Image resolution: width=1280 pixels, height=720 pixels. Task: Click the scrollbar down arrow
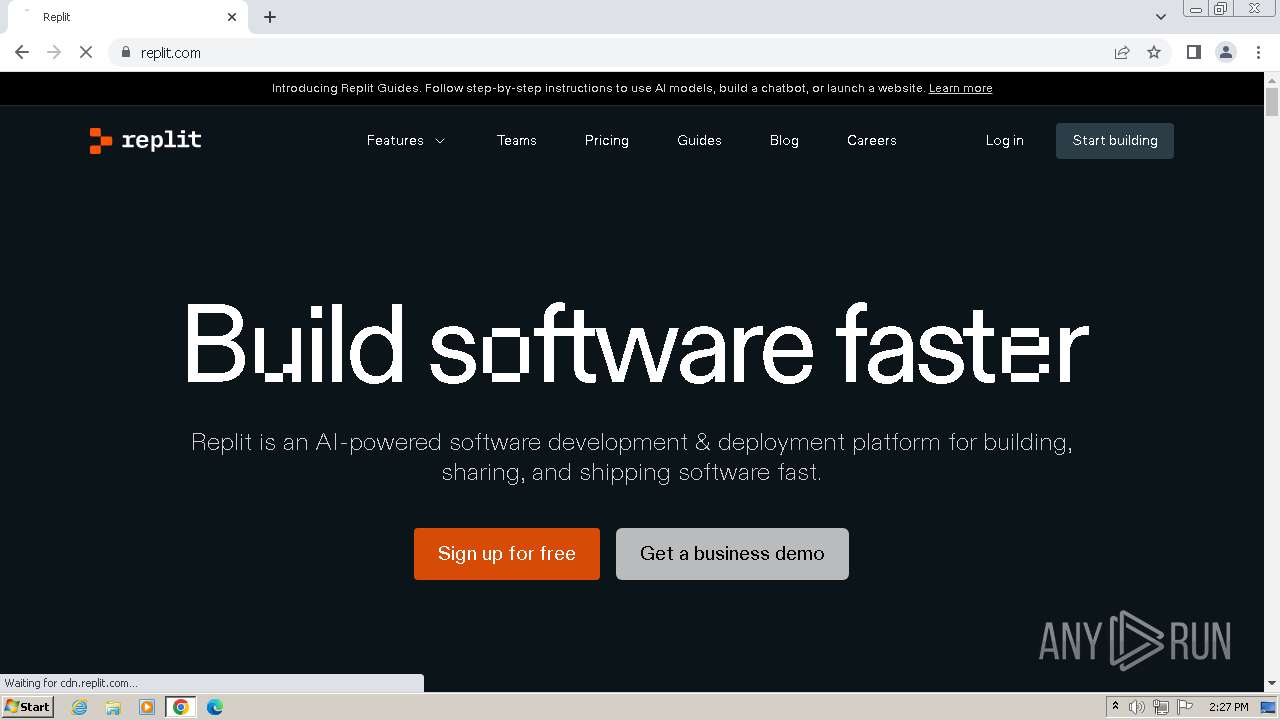pos(1272,684)
